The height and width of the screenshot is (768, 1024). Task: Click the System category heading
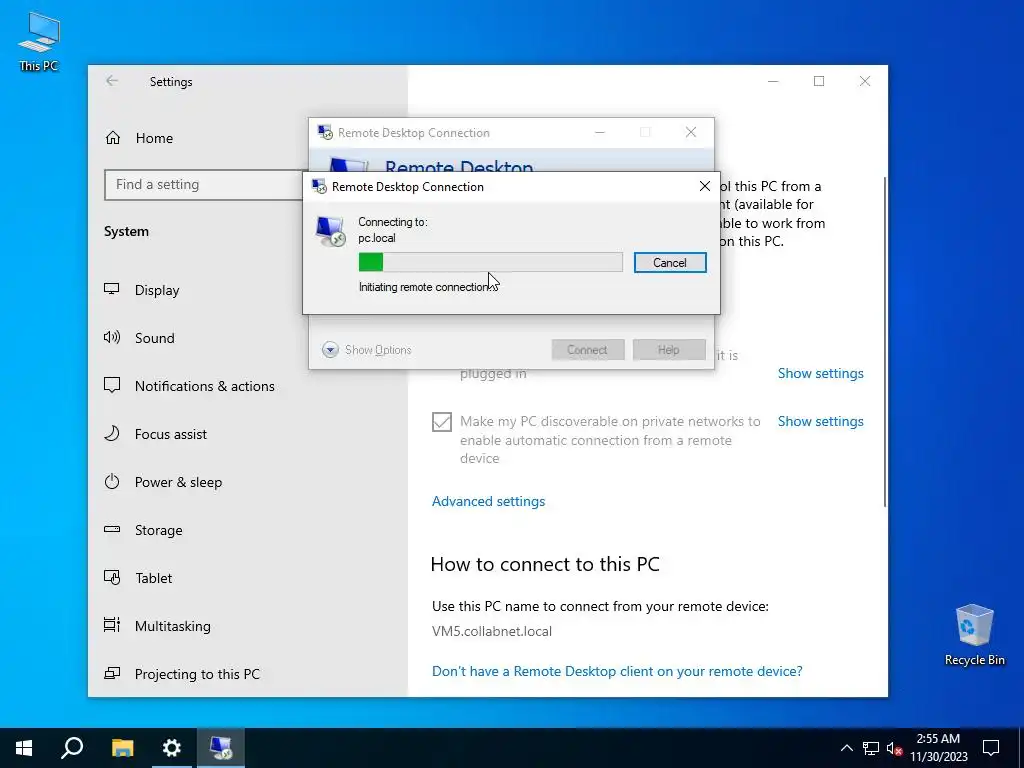pyautogui.click(x=126, y=231)
